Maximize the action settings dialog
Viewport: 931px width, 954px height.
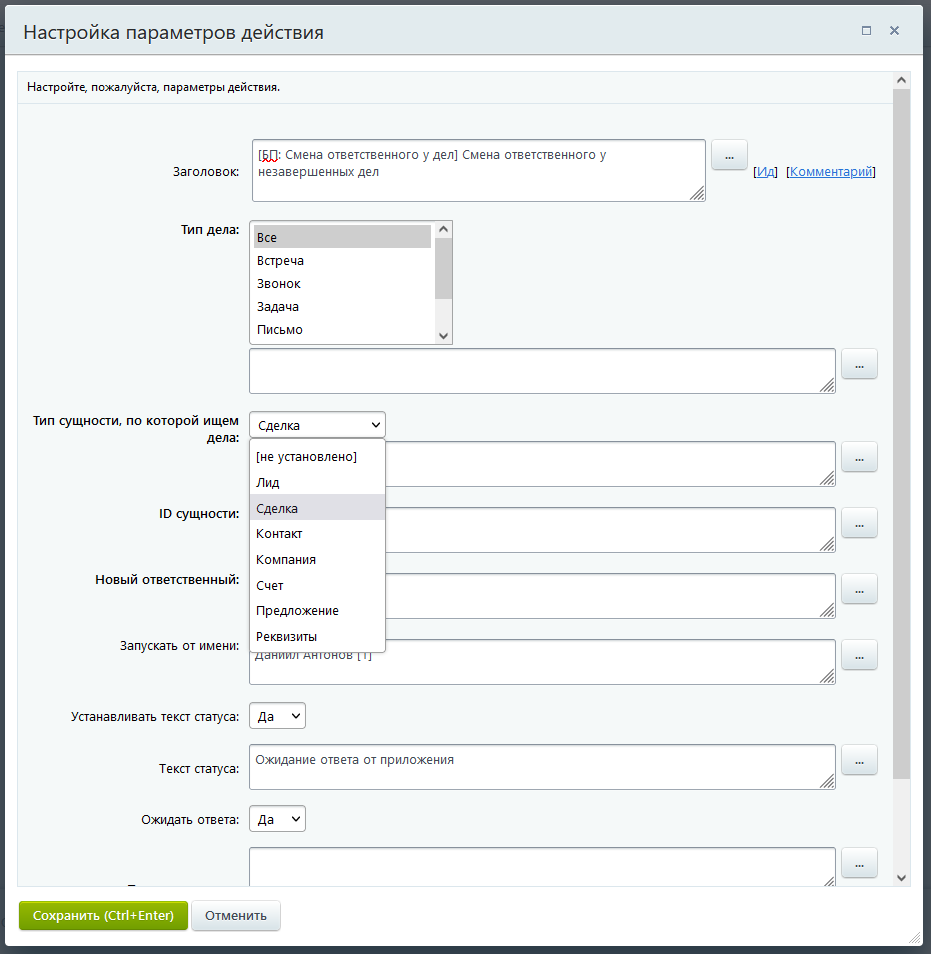point(867,31)
